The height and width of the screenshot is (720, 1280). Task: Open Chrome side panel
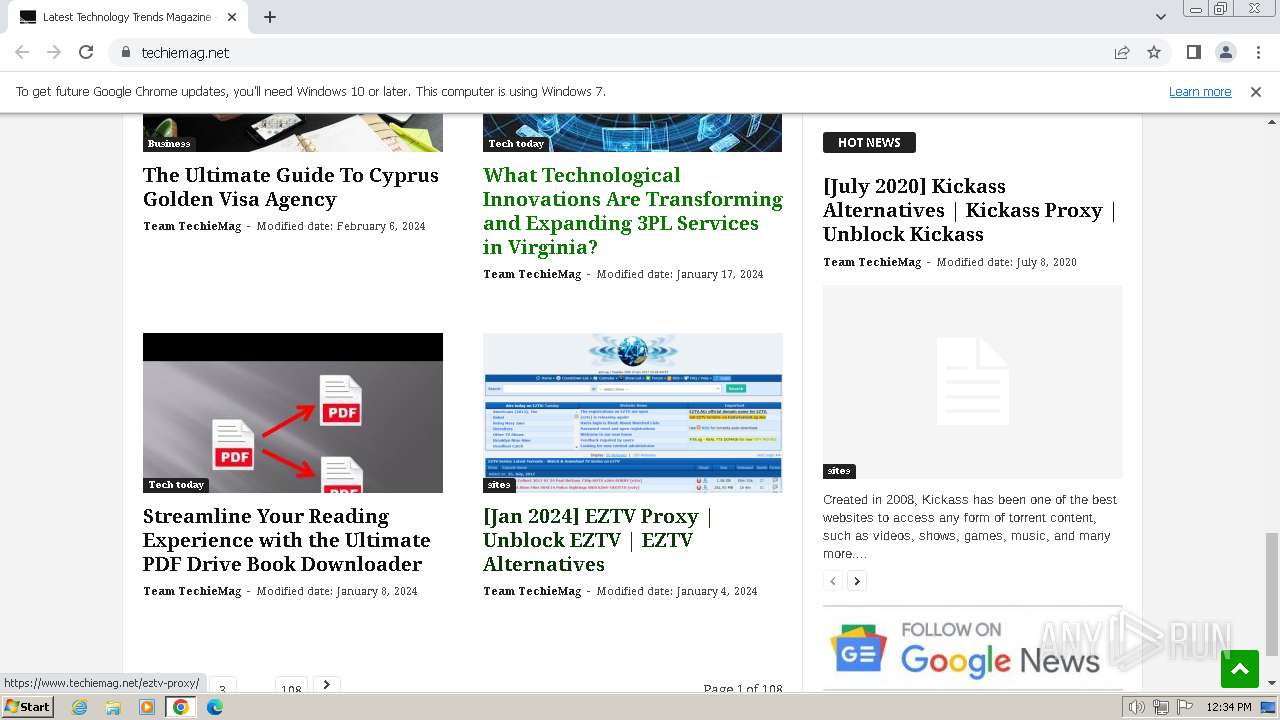coord(1193,52)
